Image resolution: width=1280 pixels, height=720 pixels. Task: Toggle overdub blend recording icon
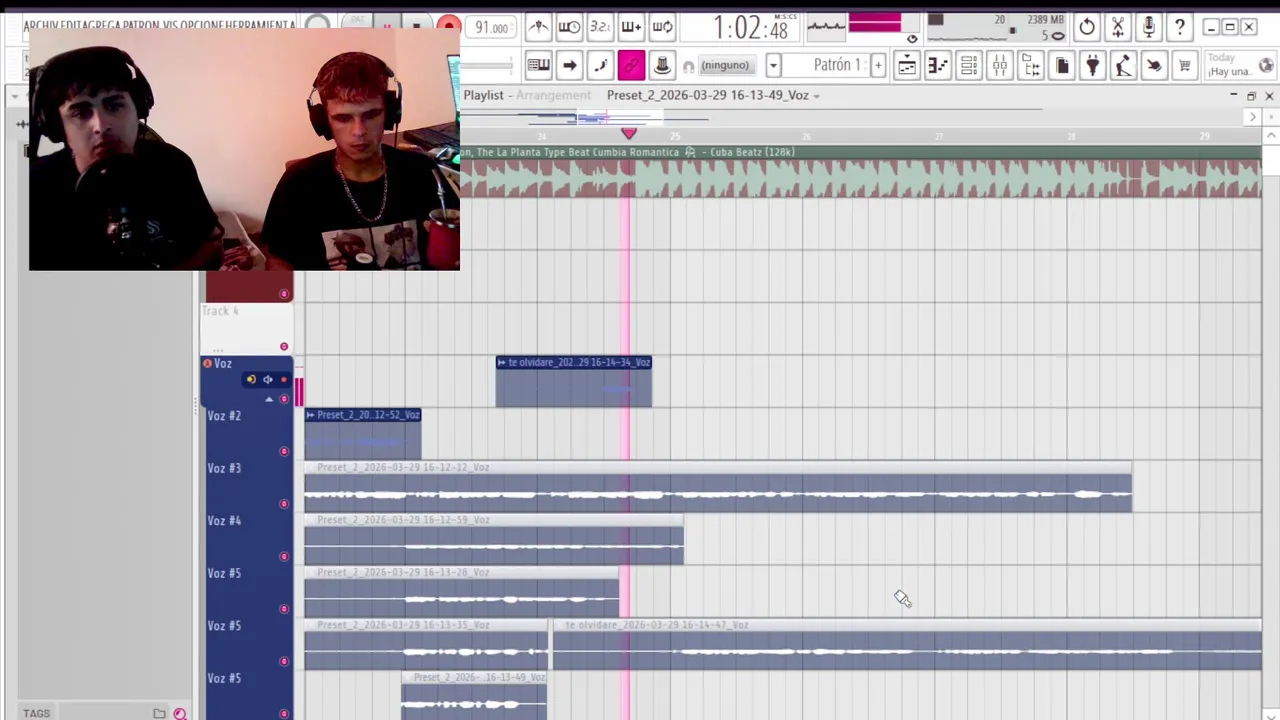(x=631, y=27)
